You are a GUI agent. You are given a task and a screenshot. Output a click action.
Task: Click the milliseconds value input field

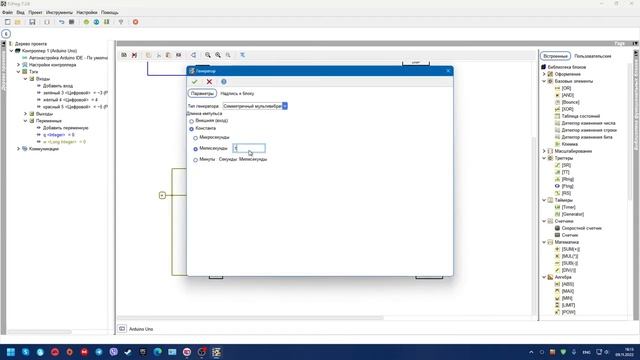pos(249,148)
